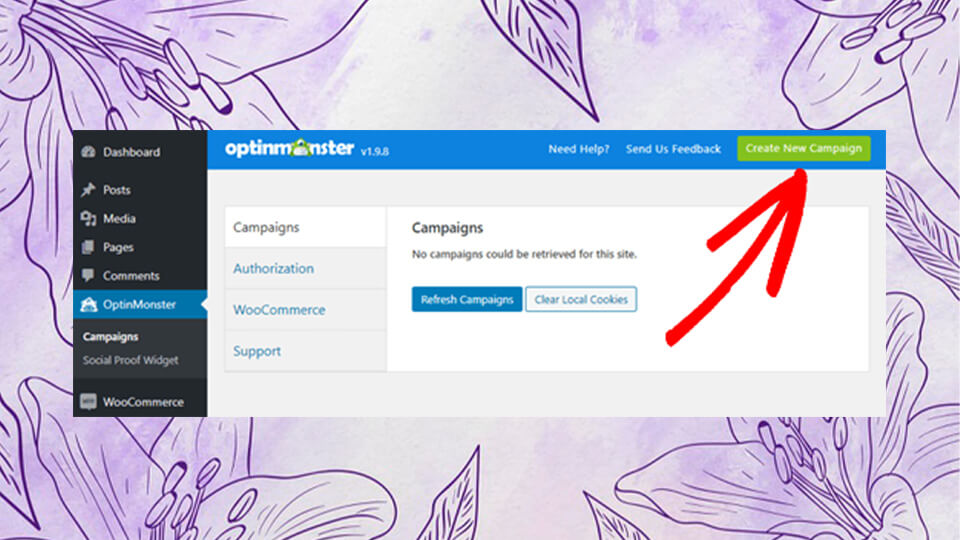
Task: Click Clear Local Cookies button
Action: click(x=581, y=299)
